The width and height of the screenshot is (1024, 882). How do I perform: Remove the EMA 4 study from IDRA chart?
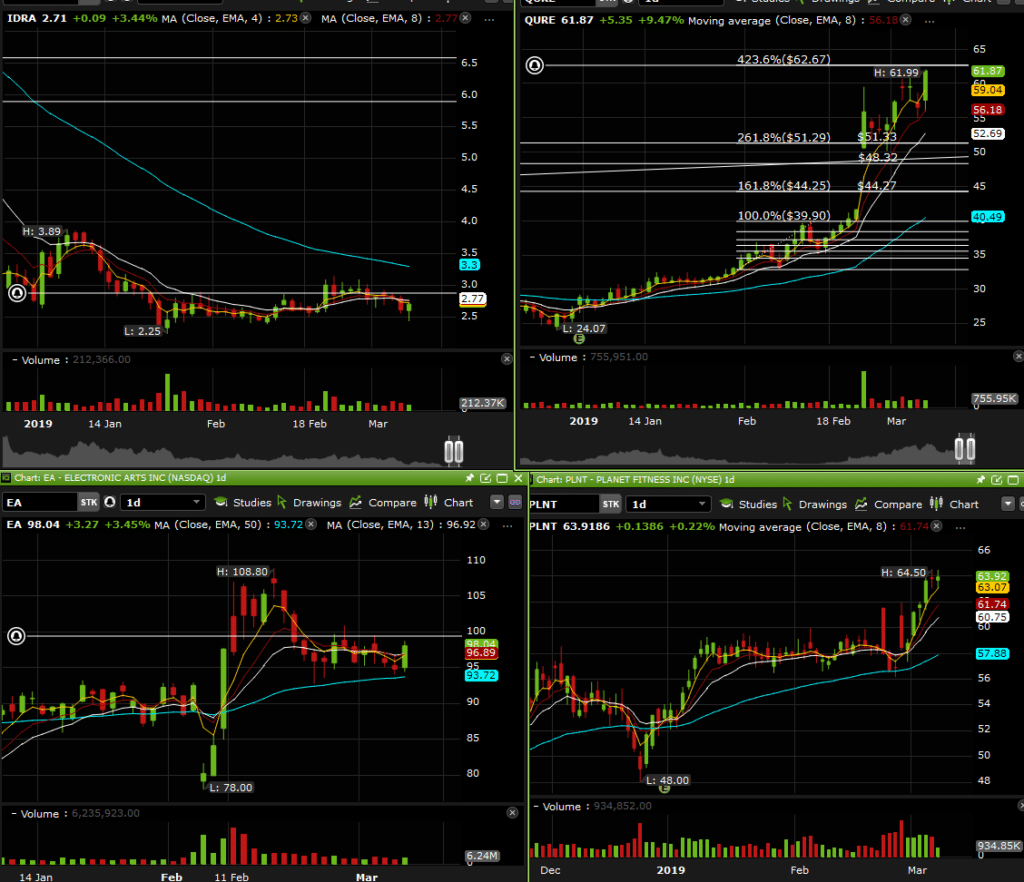coord(305,18)
